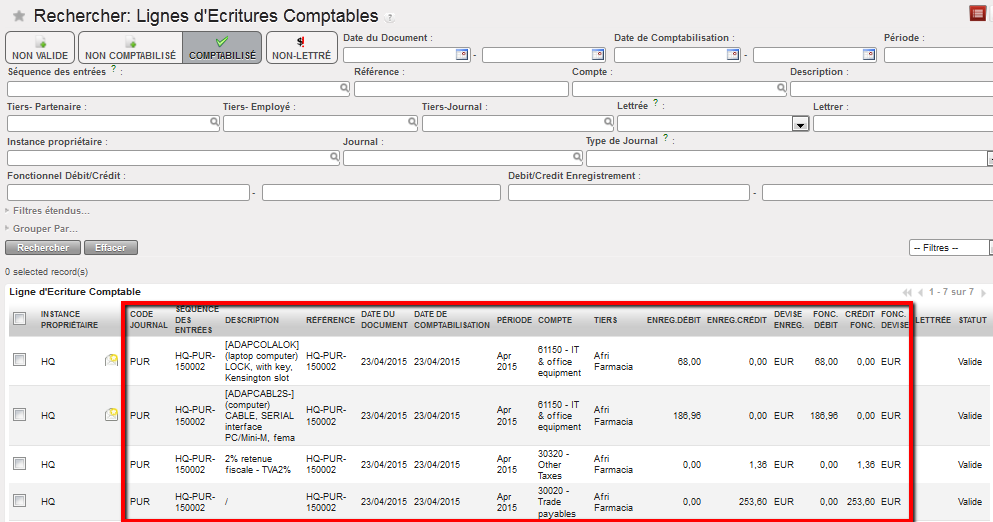Click the note icon on first HQ row
Screen dimensions: 993x522
[112, 361]
